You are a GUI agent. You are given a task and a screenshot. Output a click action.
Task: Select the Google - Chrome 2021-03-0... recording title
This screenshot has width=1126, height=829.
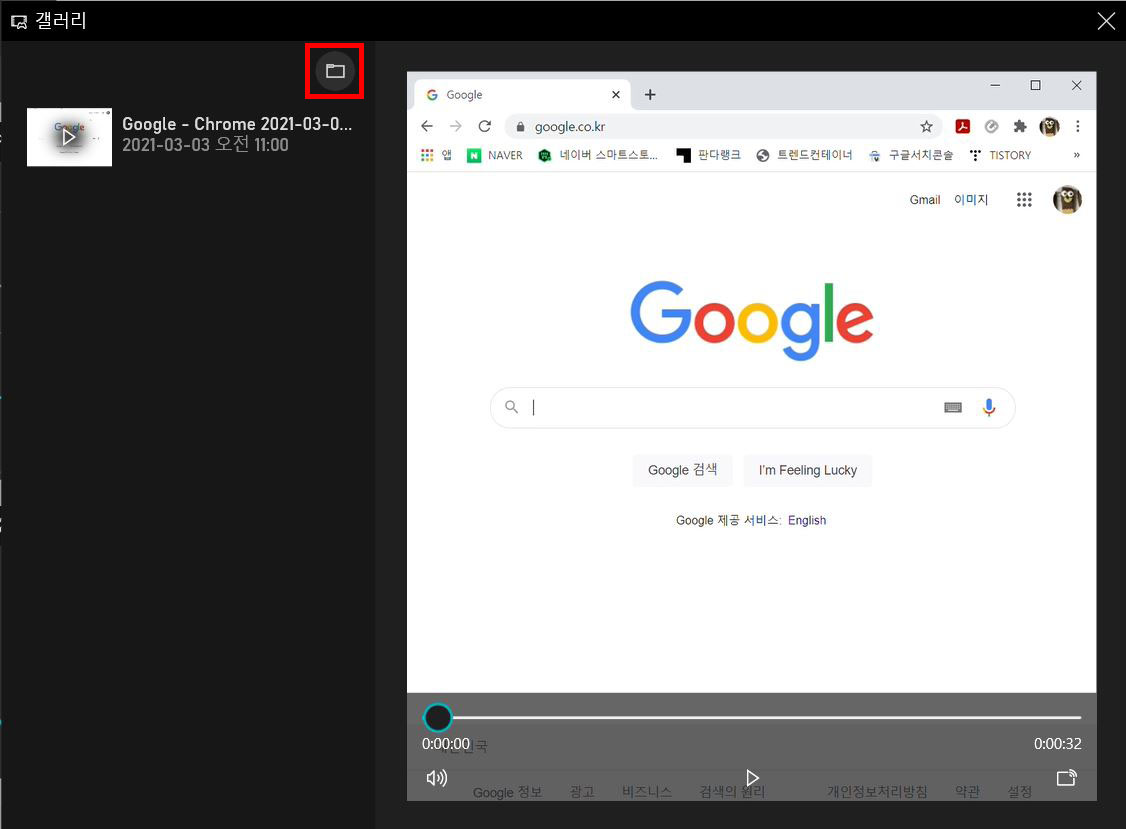tap(237, 124)
